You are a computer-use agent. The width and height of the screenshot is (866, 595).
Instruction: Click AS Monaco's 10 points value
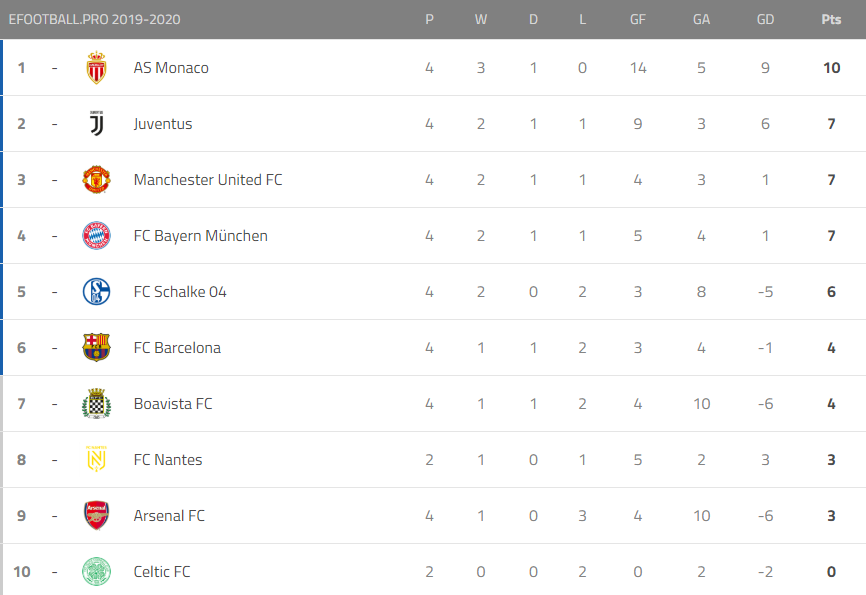(832, 68)
